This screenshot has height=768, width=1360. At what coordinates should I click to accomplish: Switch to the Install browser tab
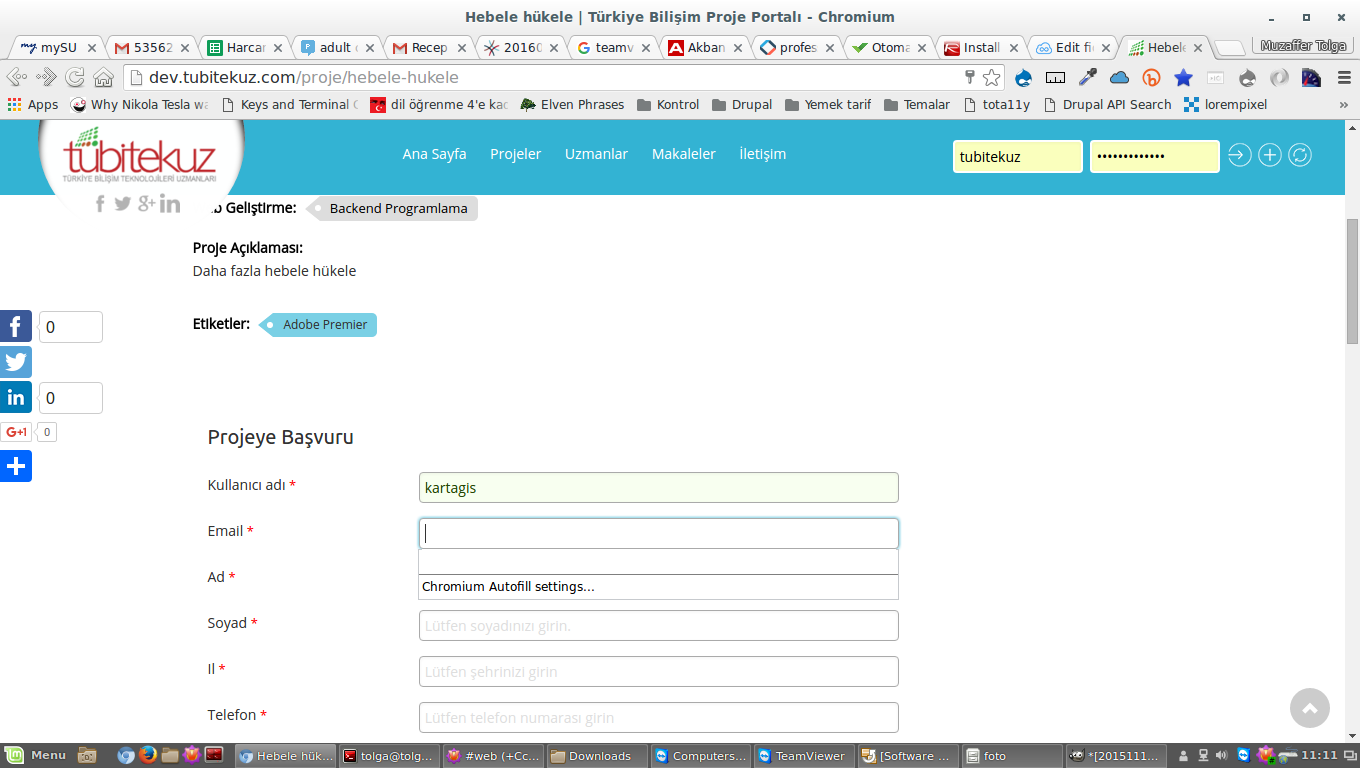[980, 47]
